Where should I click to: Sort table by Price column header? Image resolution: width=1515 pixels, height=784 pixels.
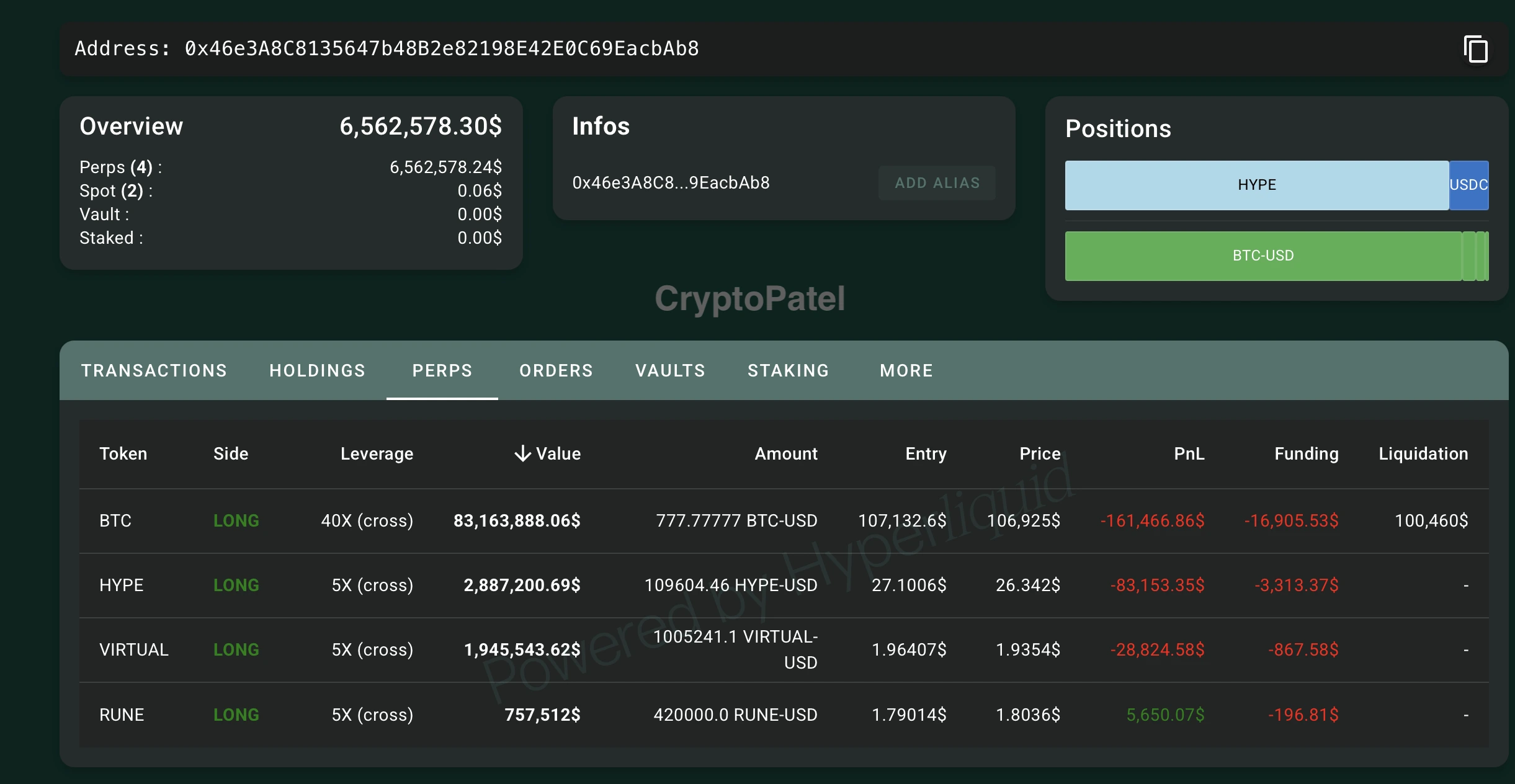pos(1040,454)
